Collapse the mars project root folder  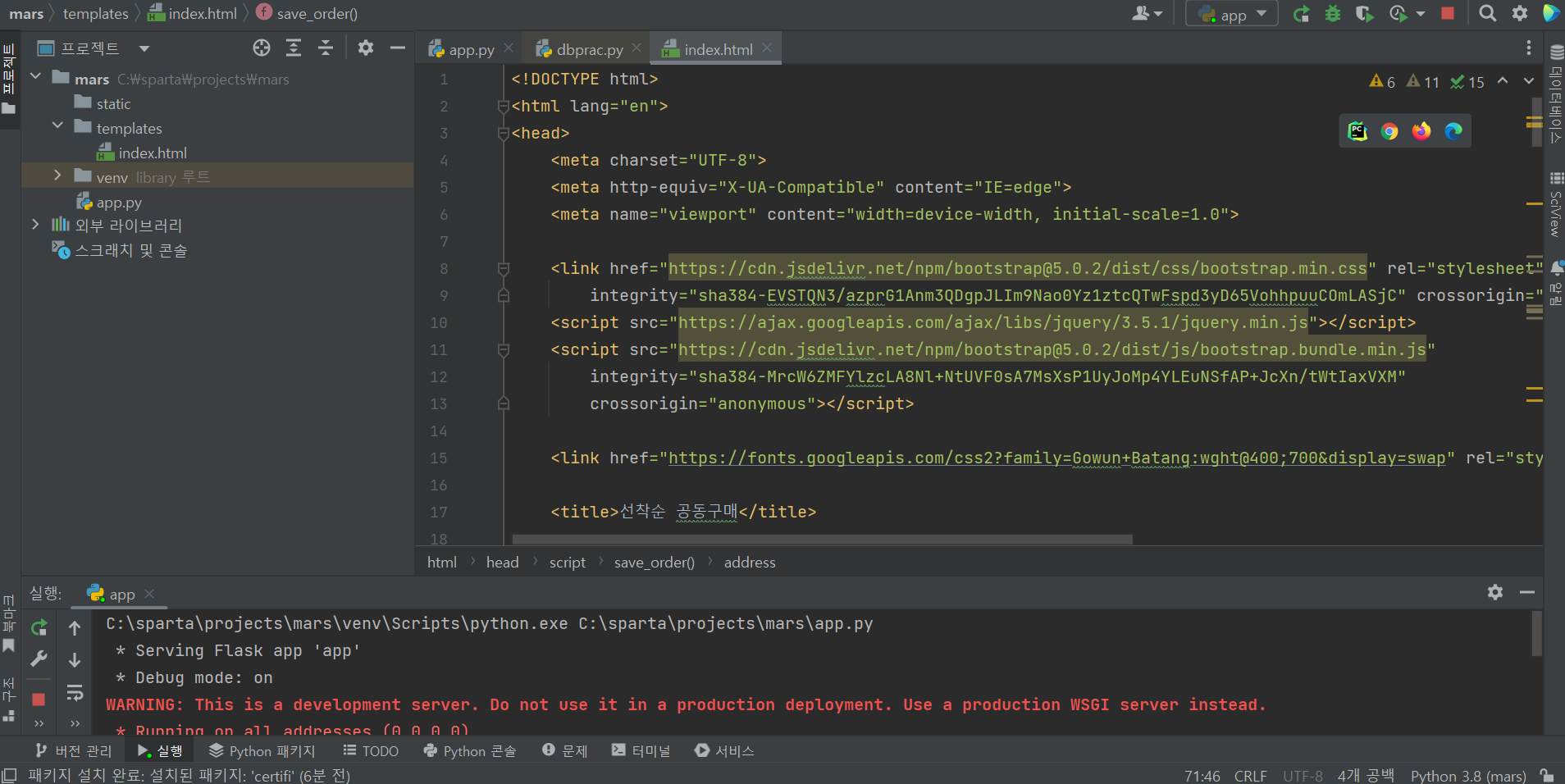35,76
